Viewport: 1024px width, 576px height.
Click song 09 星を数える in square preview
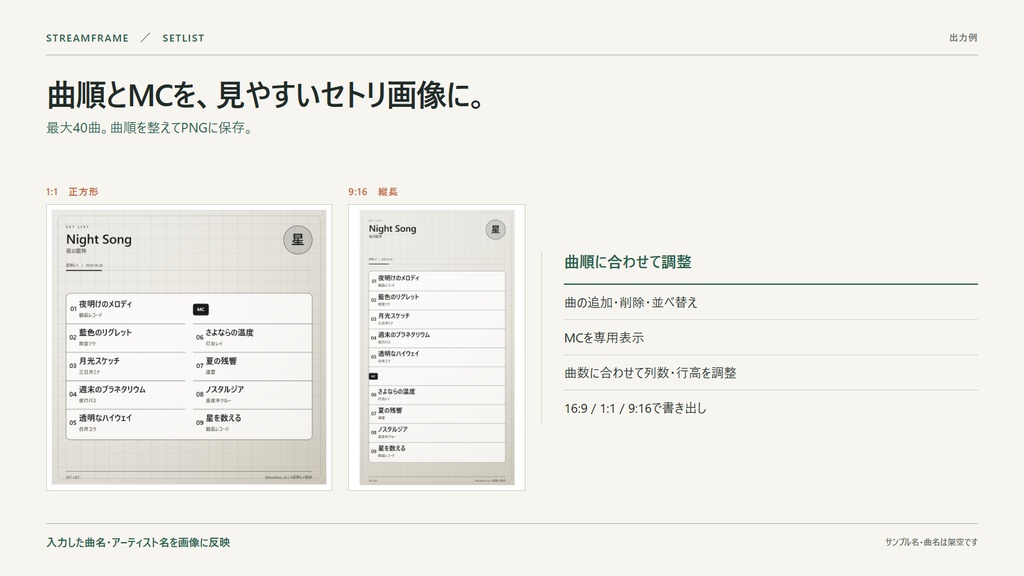point(252,423)
